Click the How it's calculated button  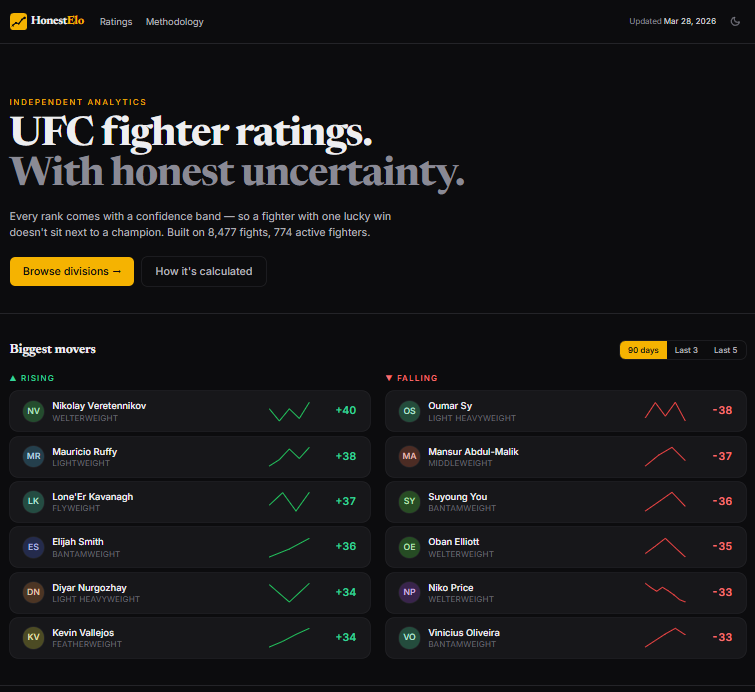(204, 271)
